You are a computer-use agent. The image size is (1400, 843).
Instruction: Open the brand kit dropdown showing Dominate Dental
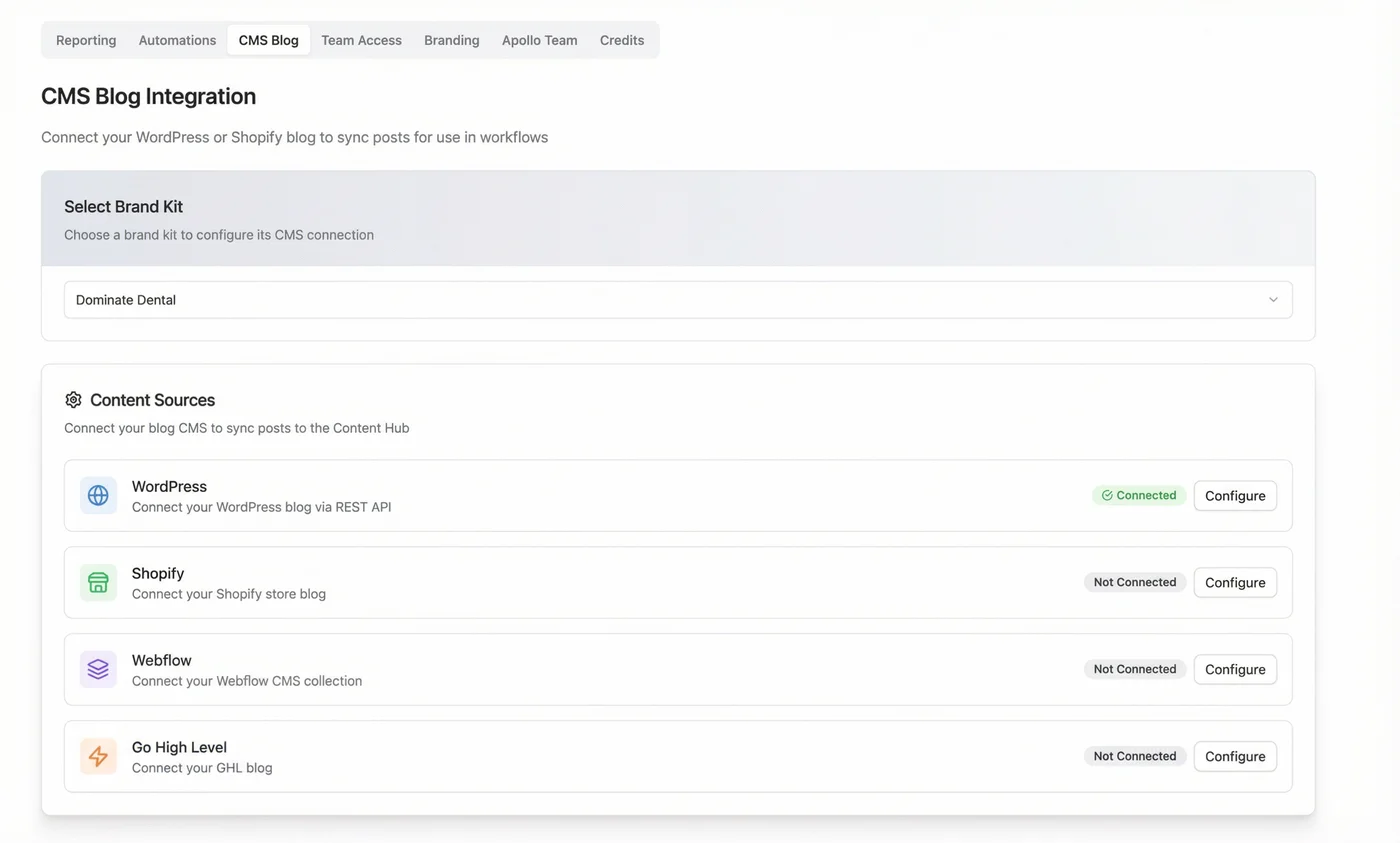click(x=678, y=299)
